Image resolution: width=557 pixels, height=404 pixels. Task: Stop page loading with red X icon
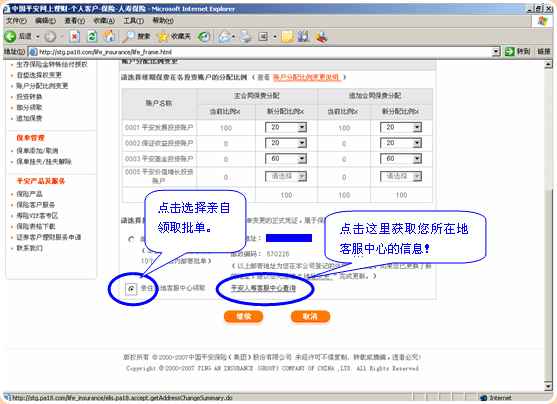[x=75, y=36]
